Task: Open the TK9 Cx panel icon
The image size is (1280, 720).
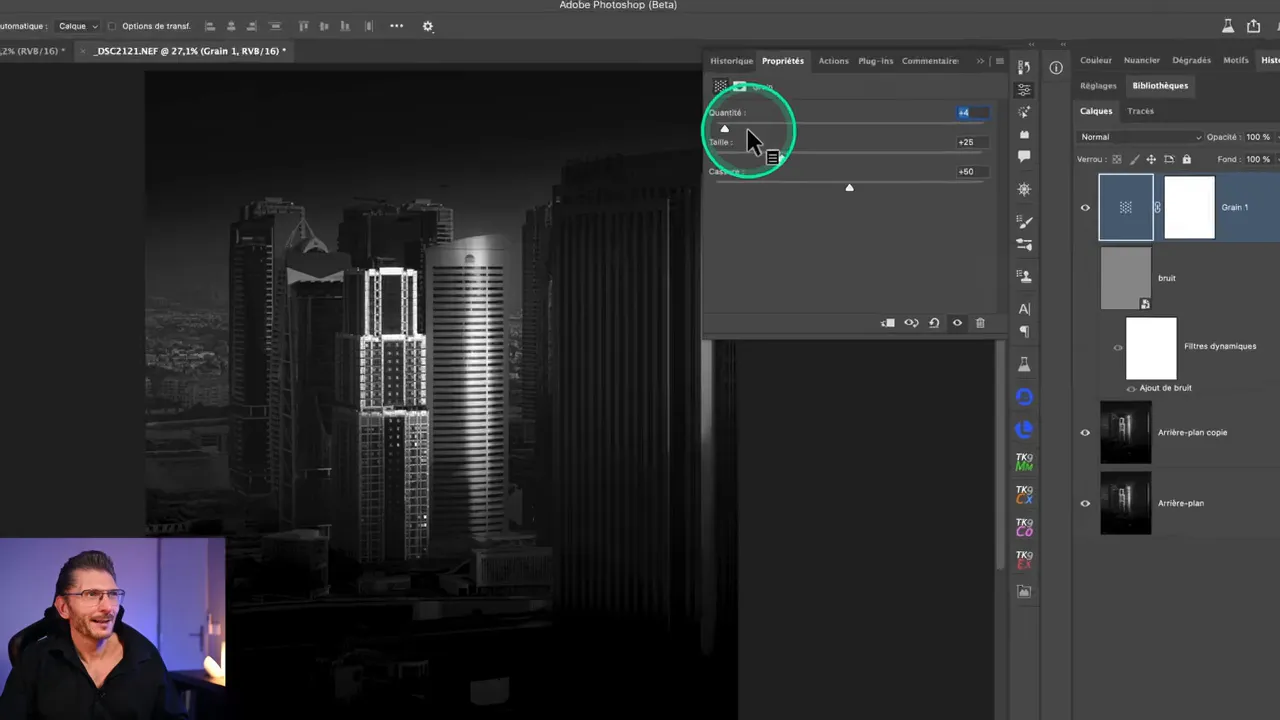Action: pyautogui.click(x=1024, y=494)
